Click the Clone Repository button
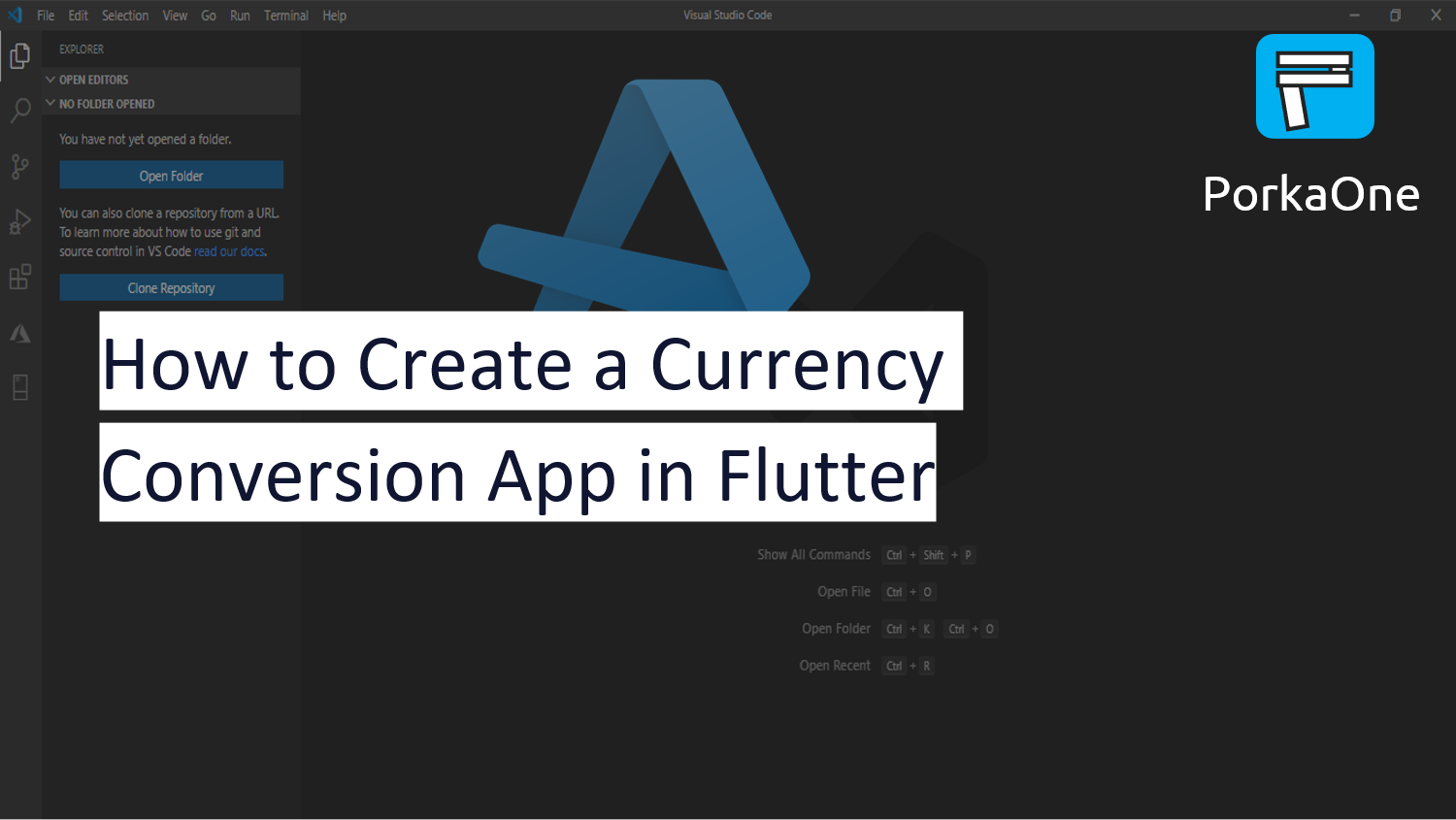Viewport: 1456px width, 820px height. pos(172,288)
